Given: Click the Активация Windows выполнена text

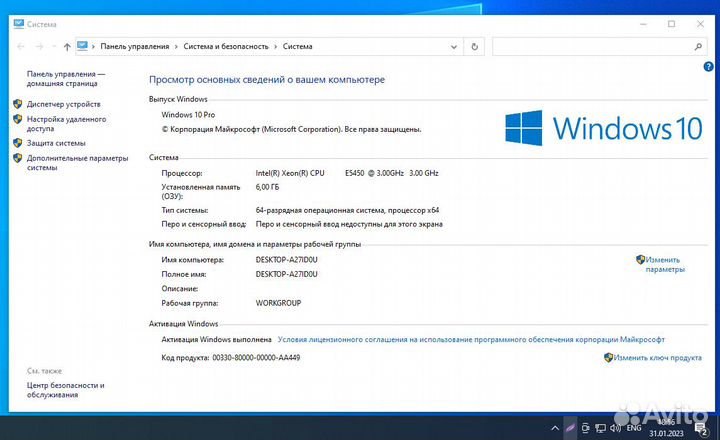Looking at the screenshot, I should 216,339.
